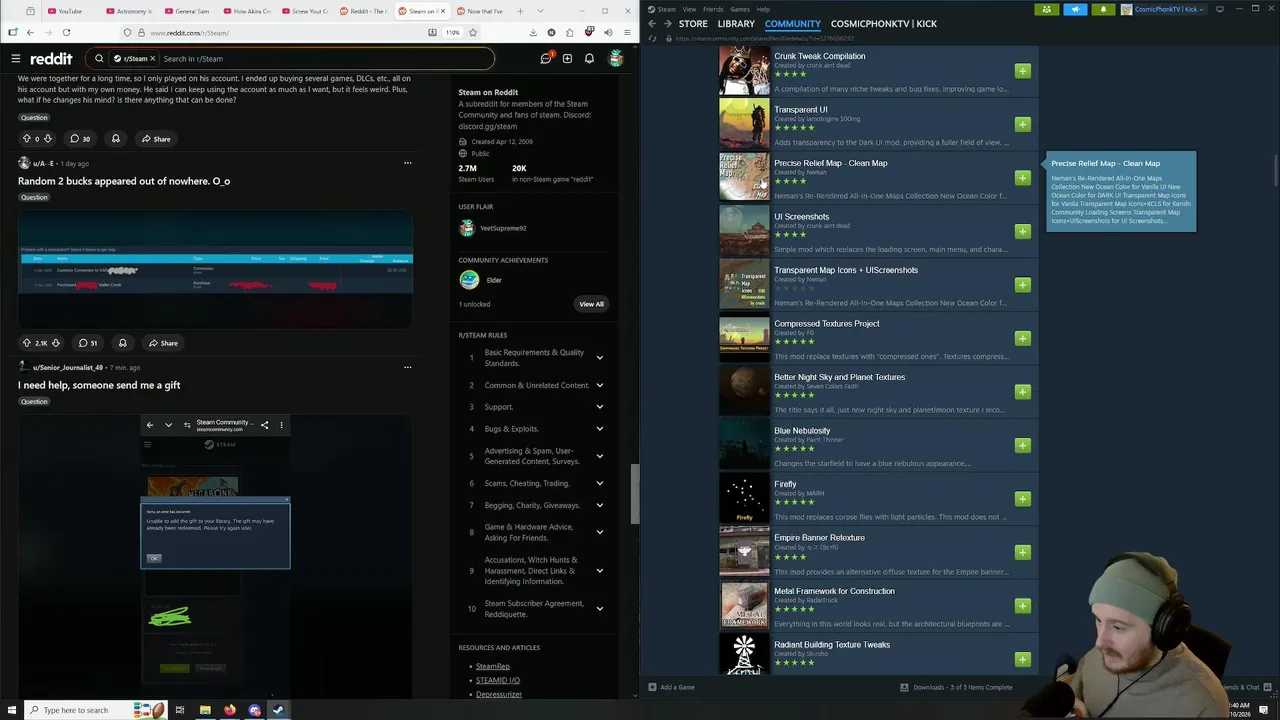Click the Reddit logo
Screen dimensions: 1280x720
(51, 59)
